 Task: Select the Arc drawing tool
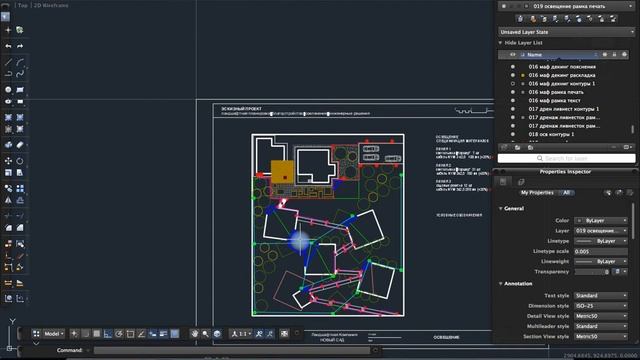(x=20, y=62)
